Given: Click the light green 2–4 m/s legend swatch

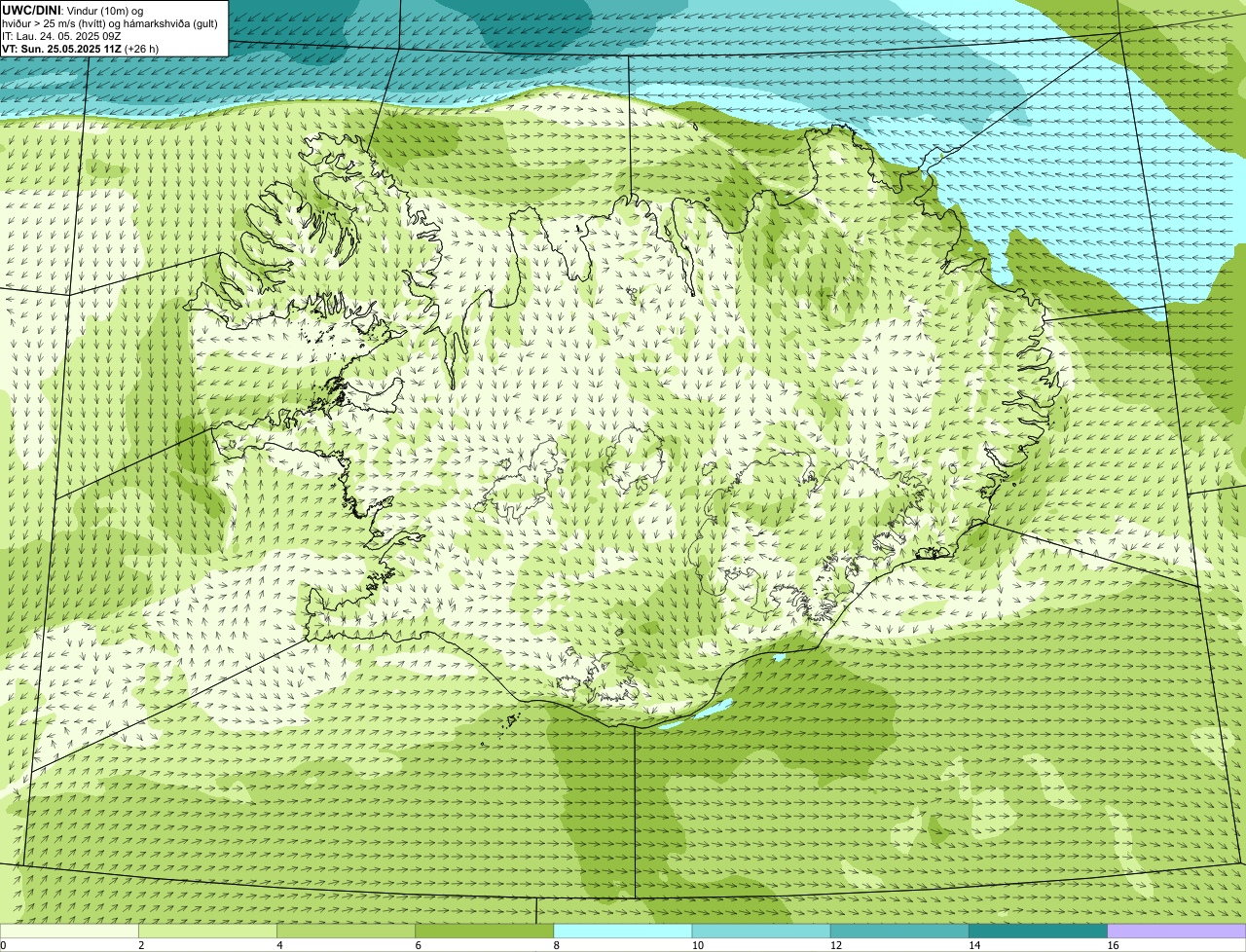Looking at the screenshot, I should pos(208,931).
